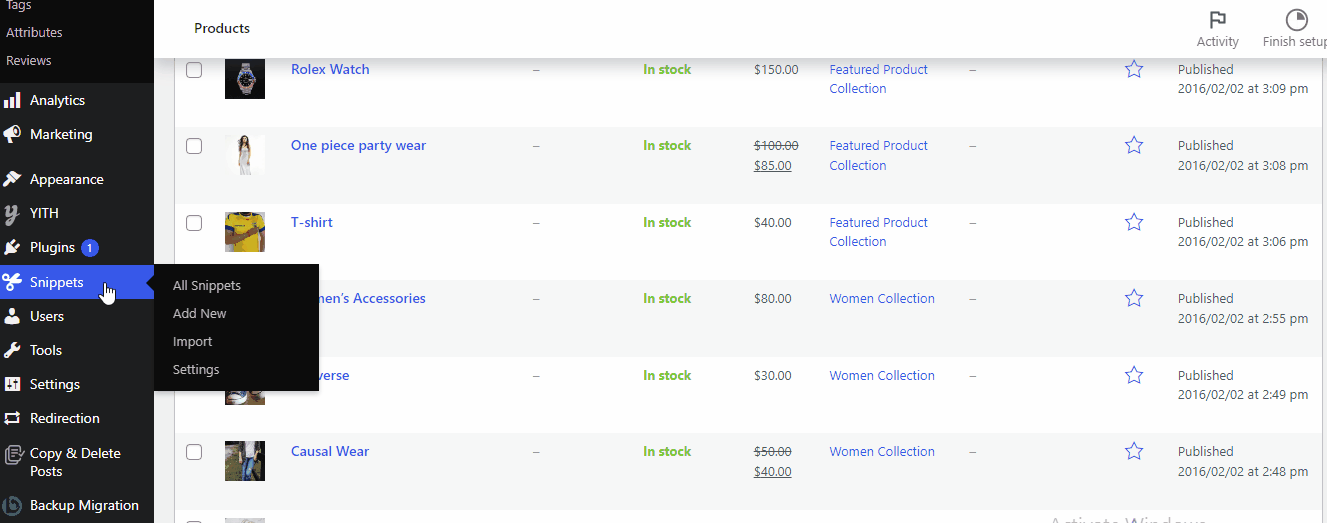
Task: Click the Rolex Watch product thumbnail
Action: [x=245, y=78]
